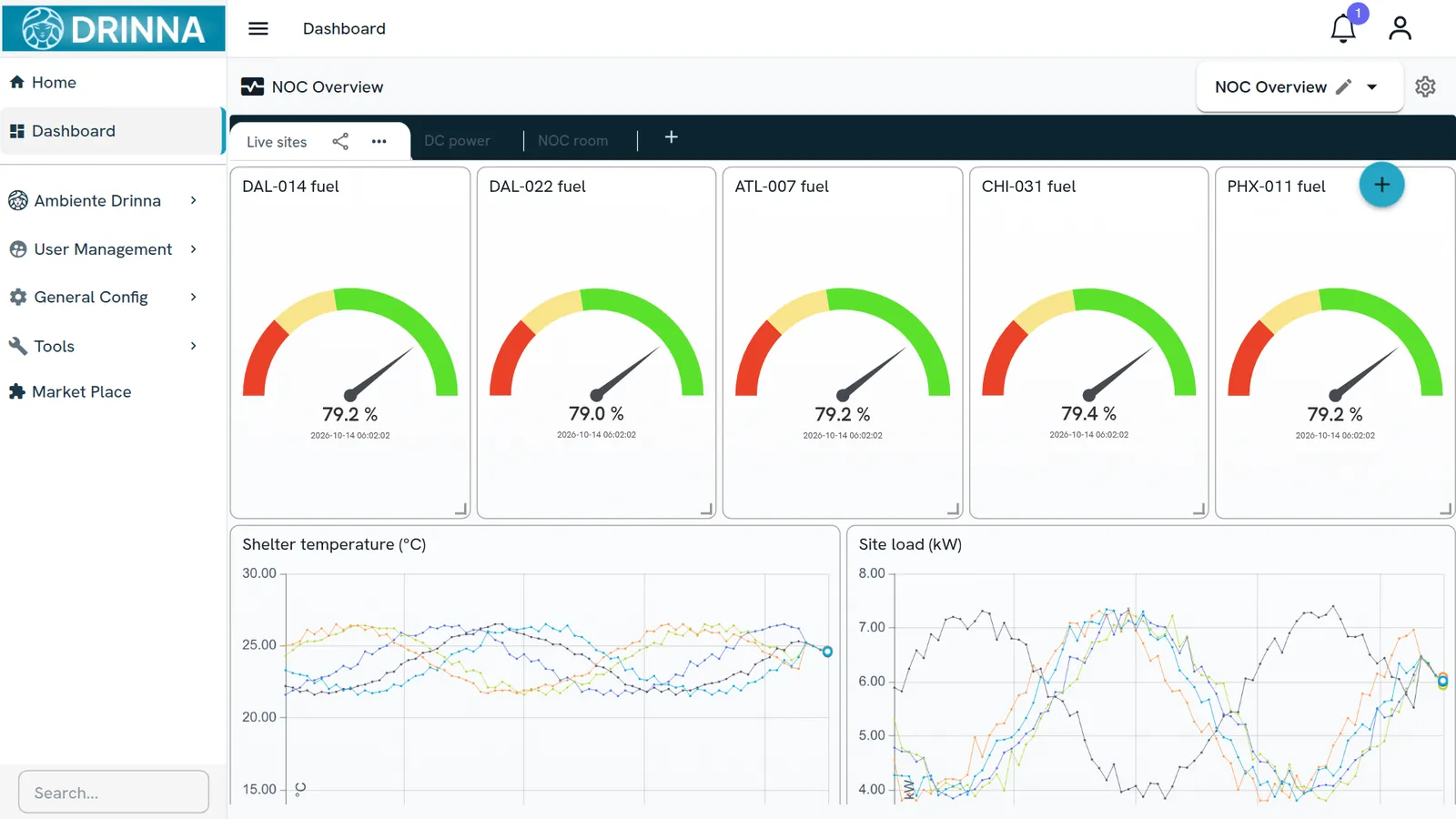The height and width of the screenshot is (819, 1456).
Task: Open Live sites tab more options
Action: 379,141
